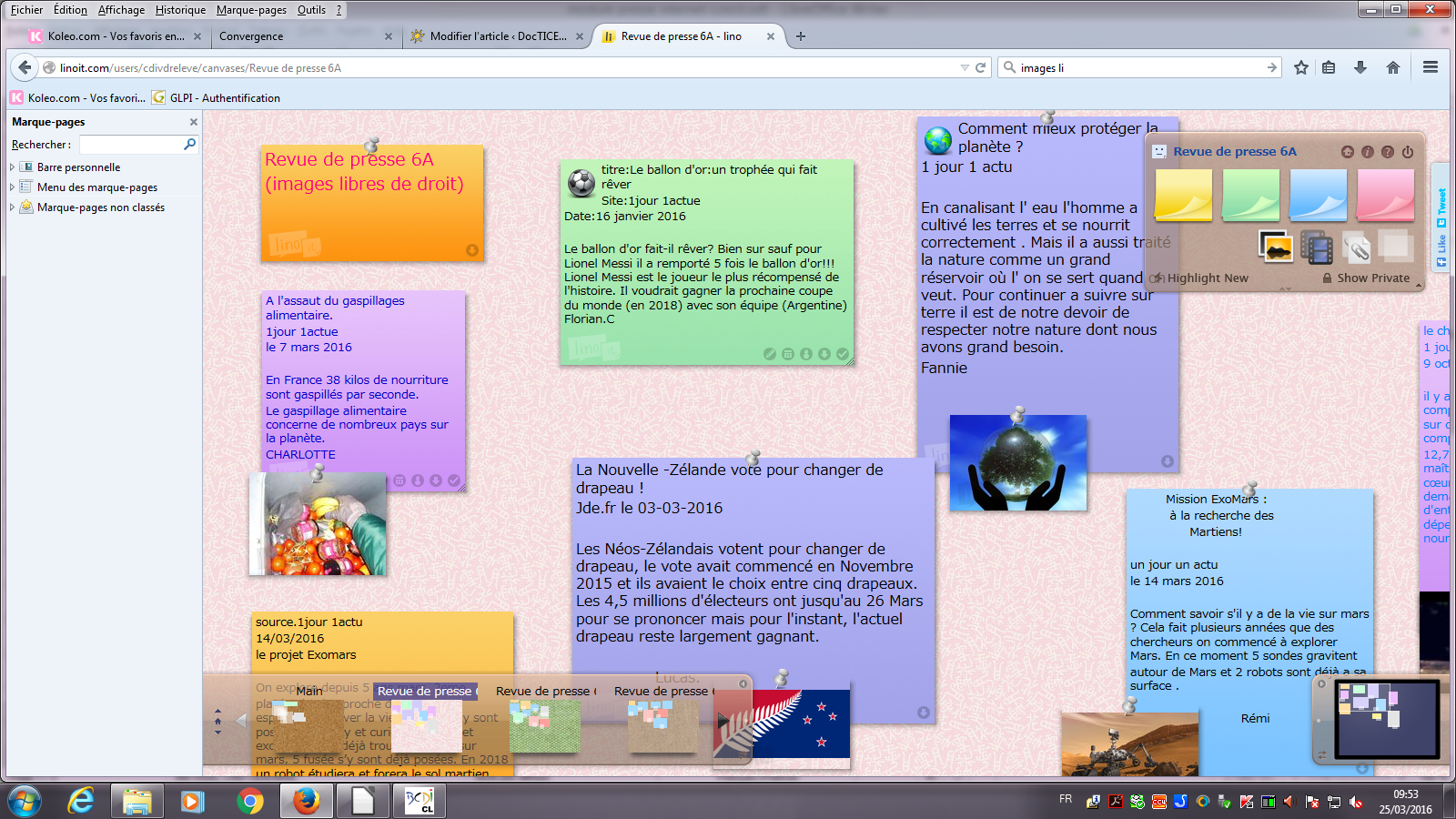Launch Firefox from the taskbar
Screen dimensions: 1456x819
pyautogui.click(x=307, y=801)
